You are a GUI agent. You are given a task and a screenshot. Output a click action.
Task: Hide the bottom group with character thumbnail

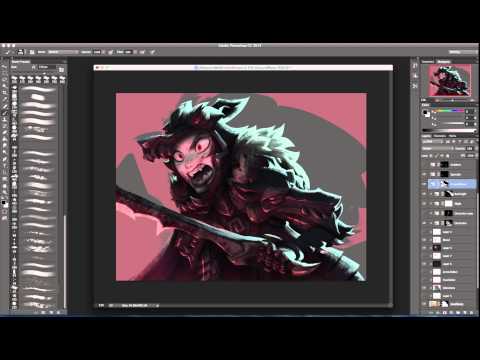click(424, 304)
